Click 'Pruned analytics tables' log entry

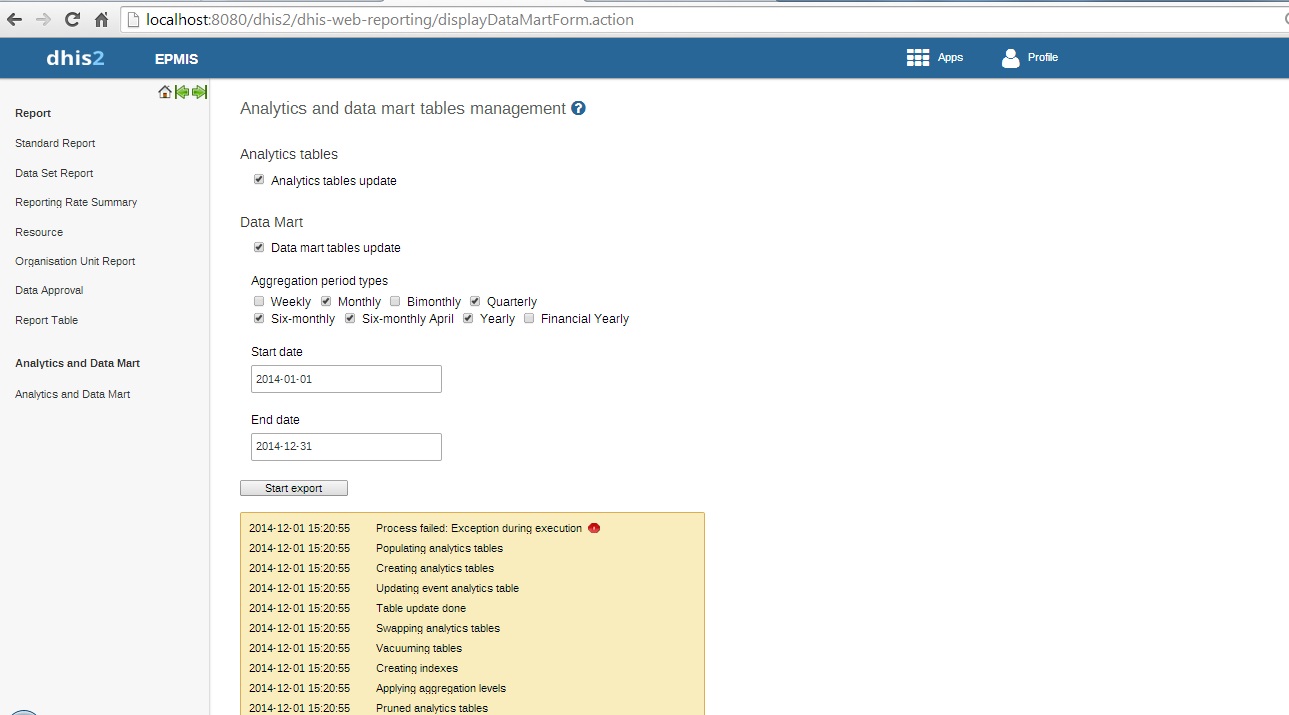(432, 708)
